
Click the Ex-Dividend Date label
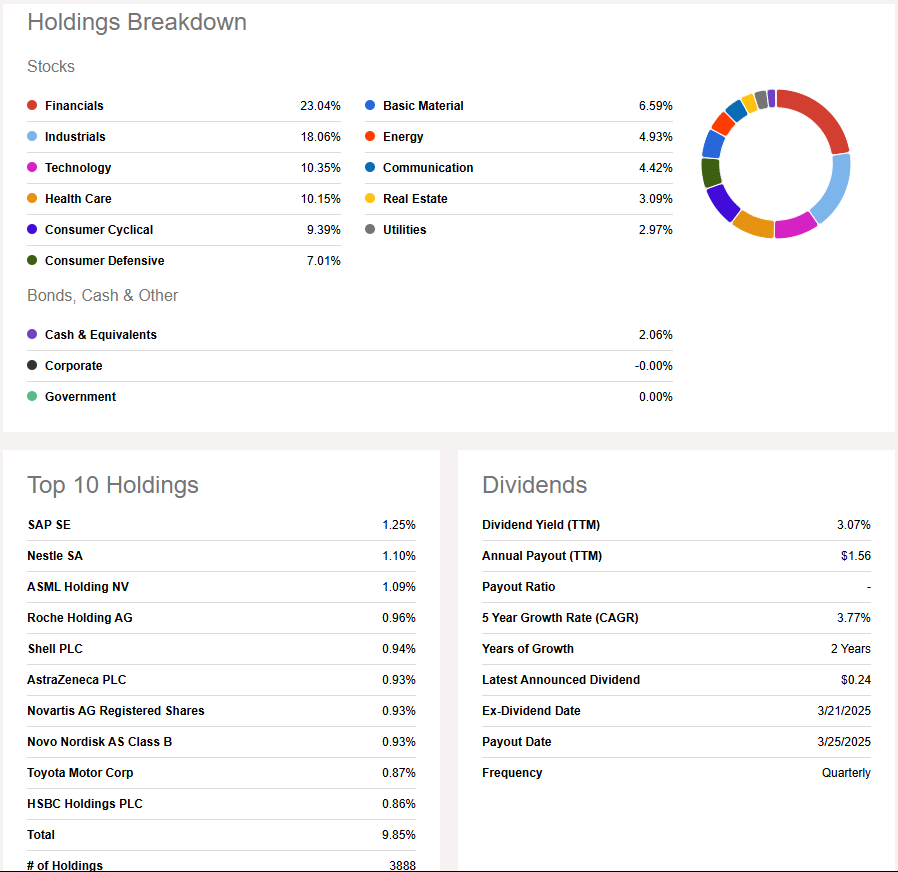531,711
